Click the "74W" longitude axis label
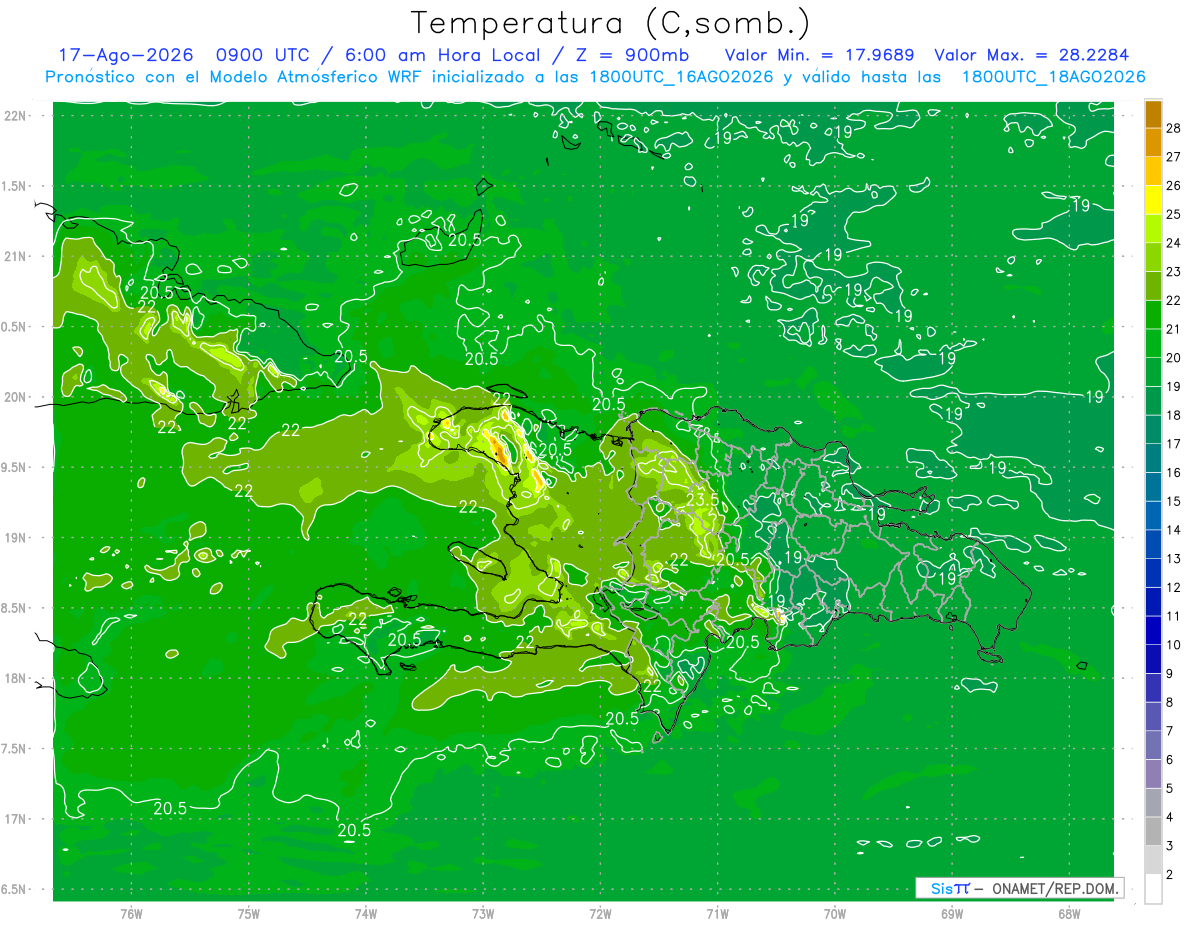 tap(366, 913)
